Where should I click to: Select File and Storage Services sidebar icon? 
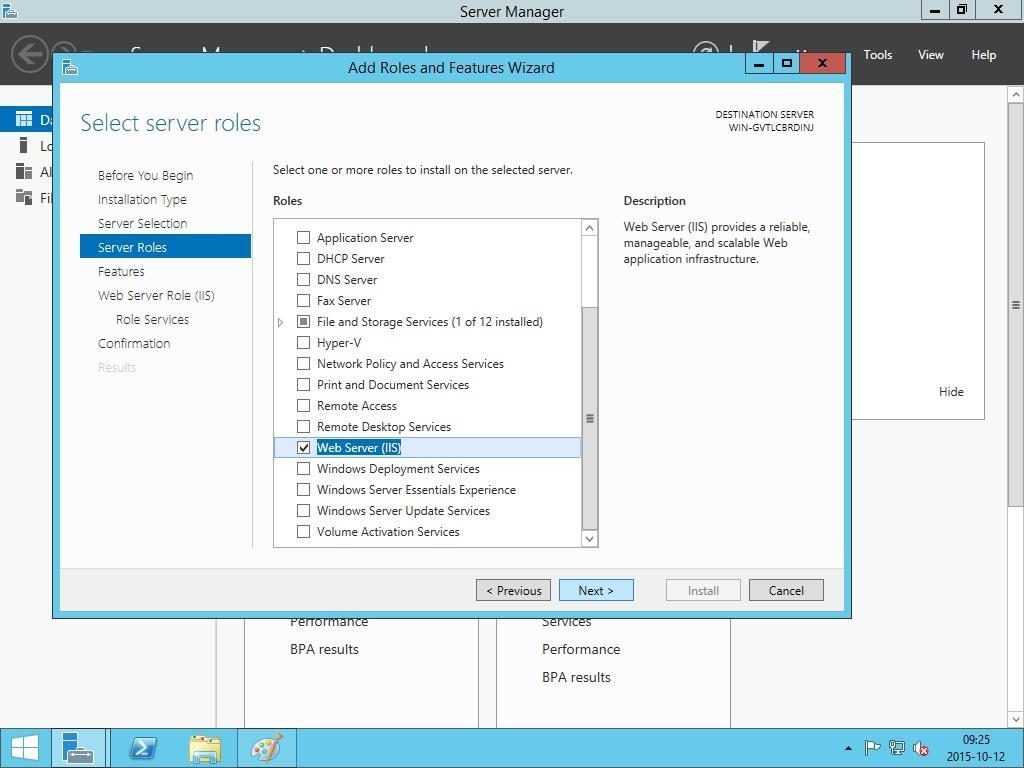[x=24, y=197]
